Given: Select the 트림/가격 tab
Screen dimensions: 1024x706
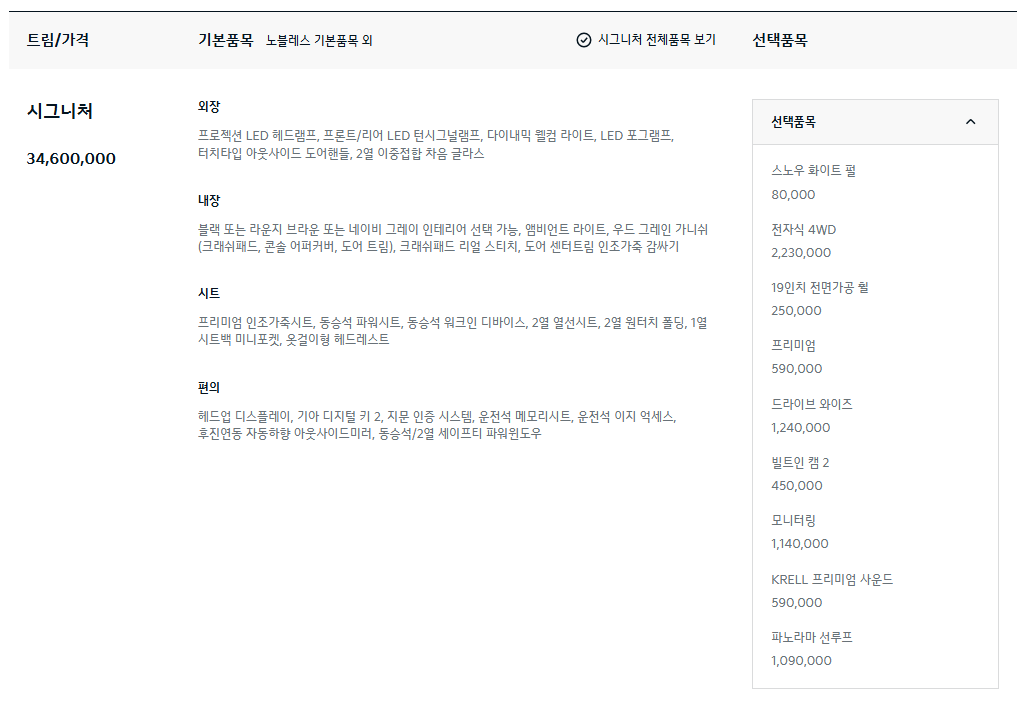Looking at the screenshot, I should (x=56, y=40).
